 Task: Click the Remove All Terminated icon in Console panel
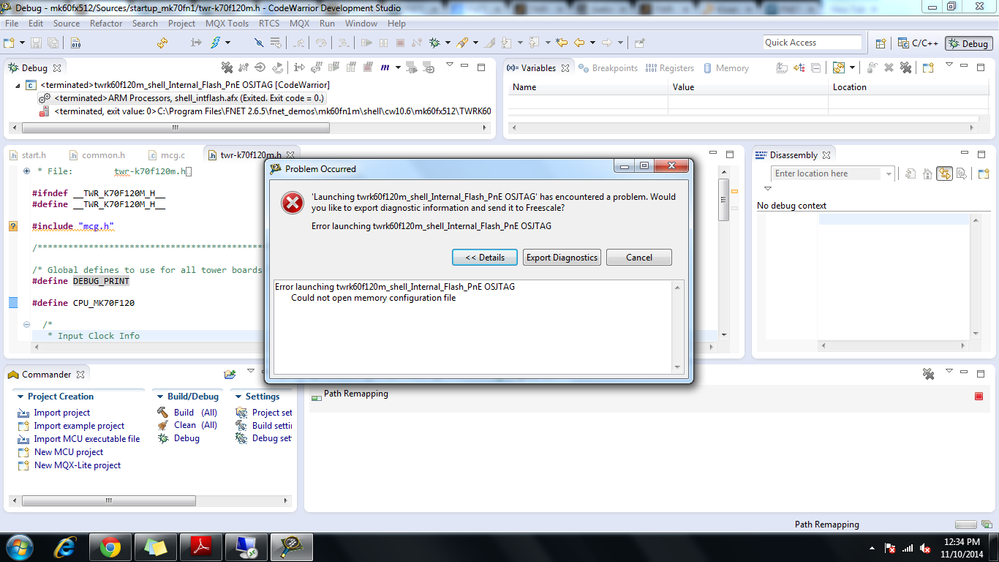(928, 374)
